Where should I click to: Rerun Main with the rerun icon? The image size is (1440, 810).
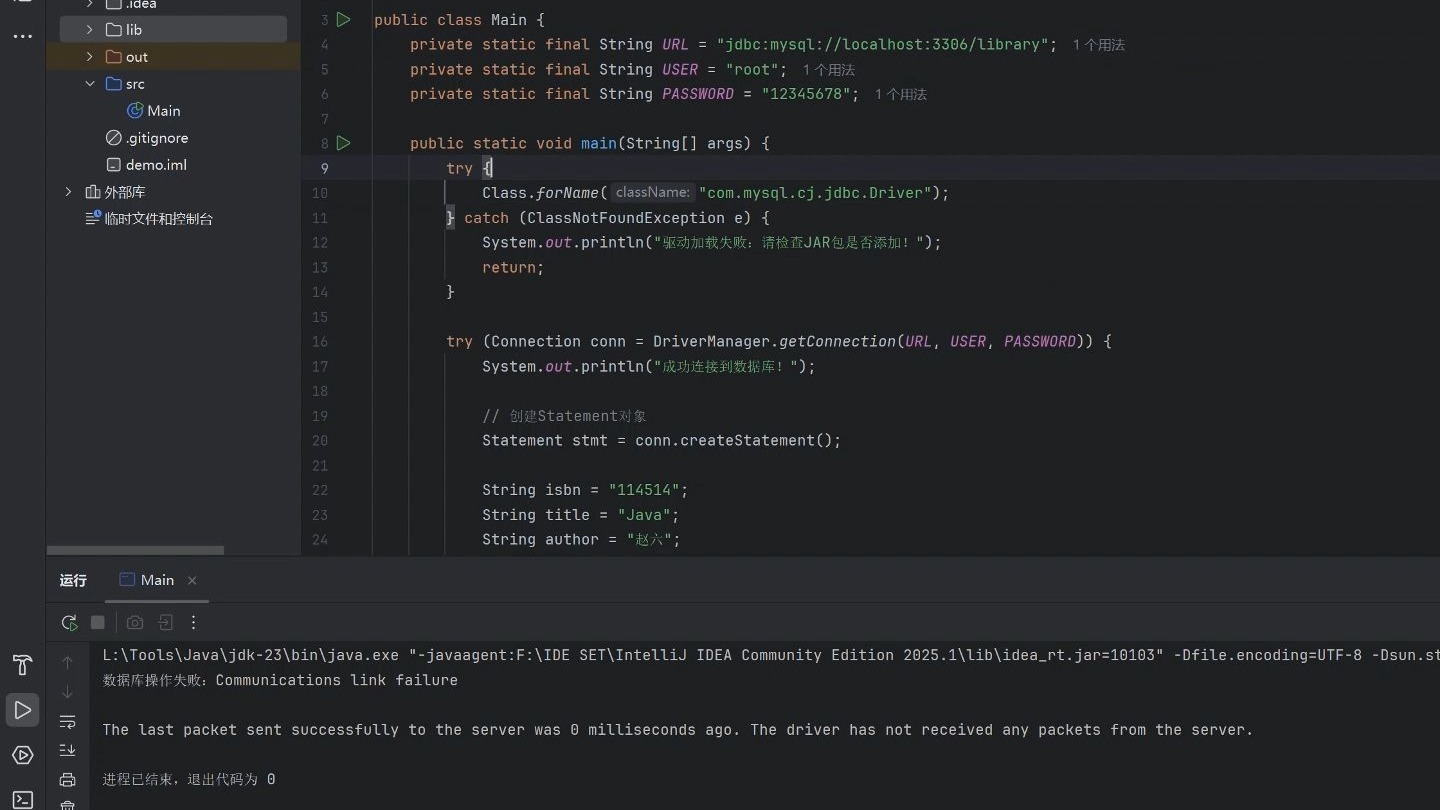69,622
